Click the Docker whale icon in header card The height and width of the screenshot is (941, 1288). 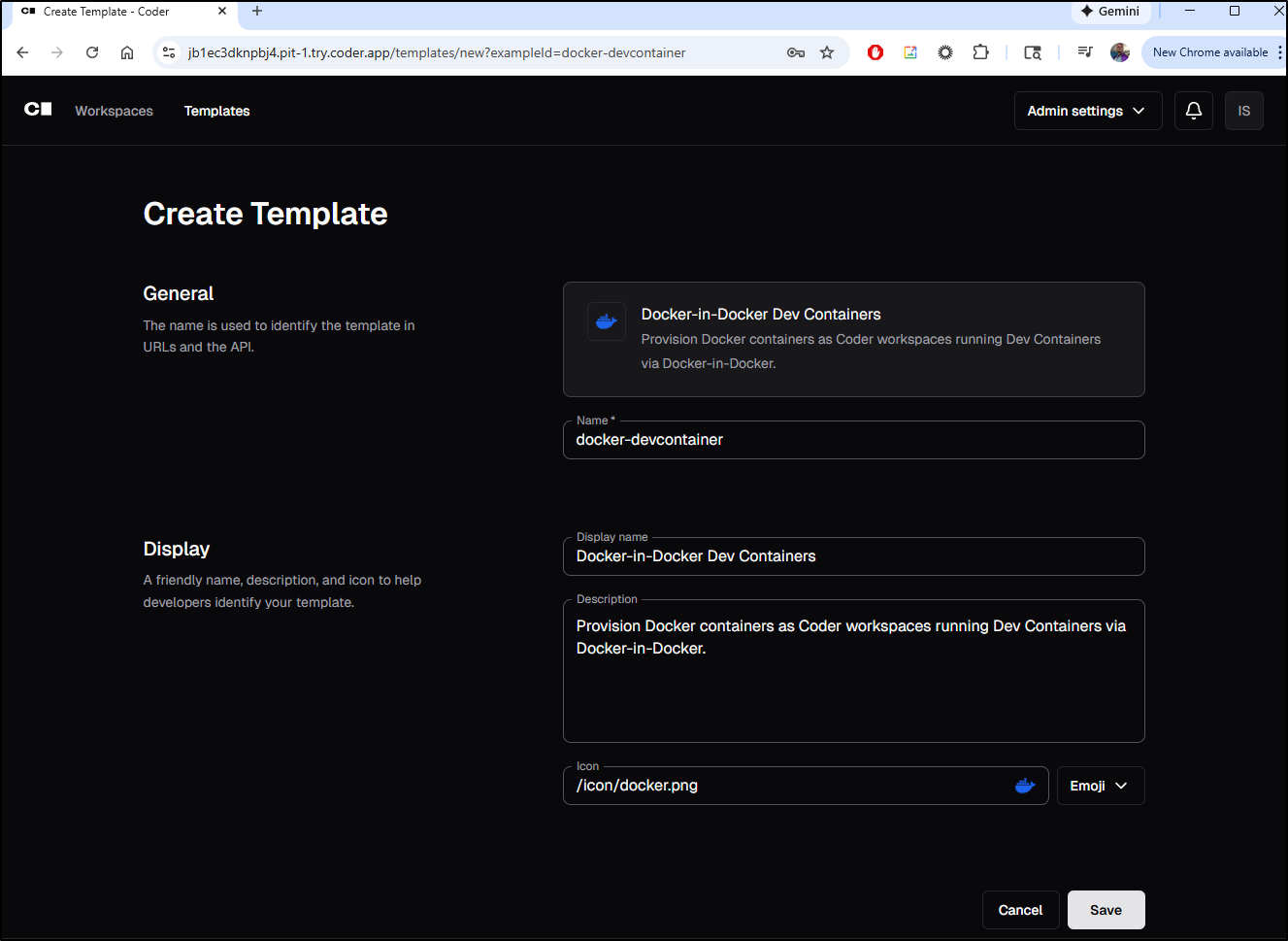click(x=606, y=321)
